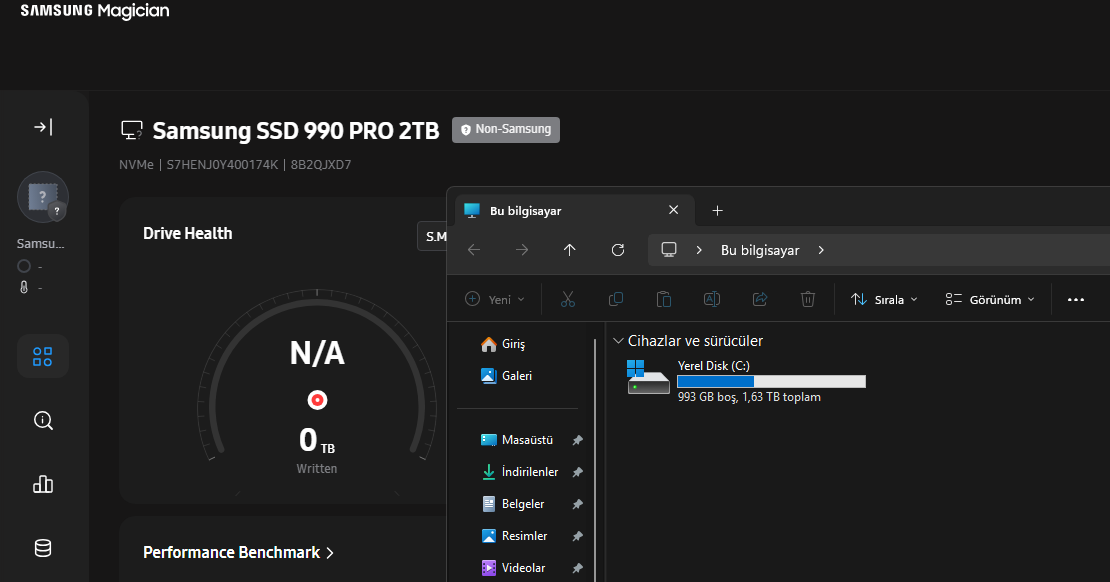Click the Non-Samsung badge

click(x=505, y=130)
